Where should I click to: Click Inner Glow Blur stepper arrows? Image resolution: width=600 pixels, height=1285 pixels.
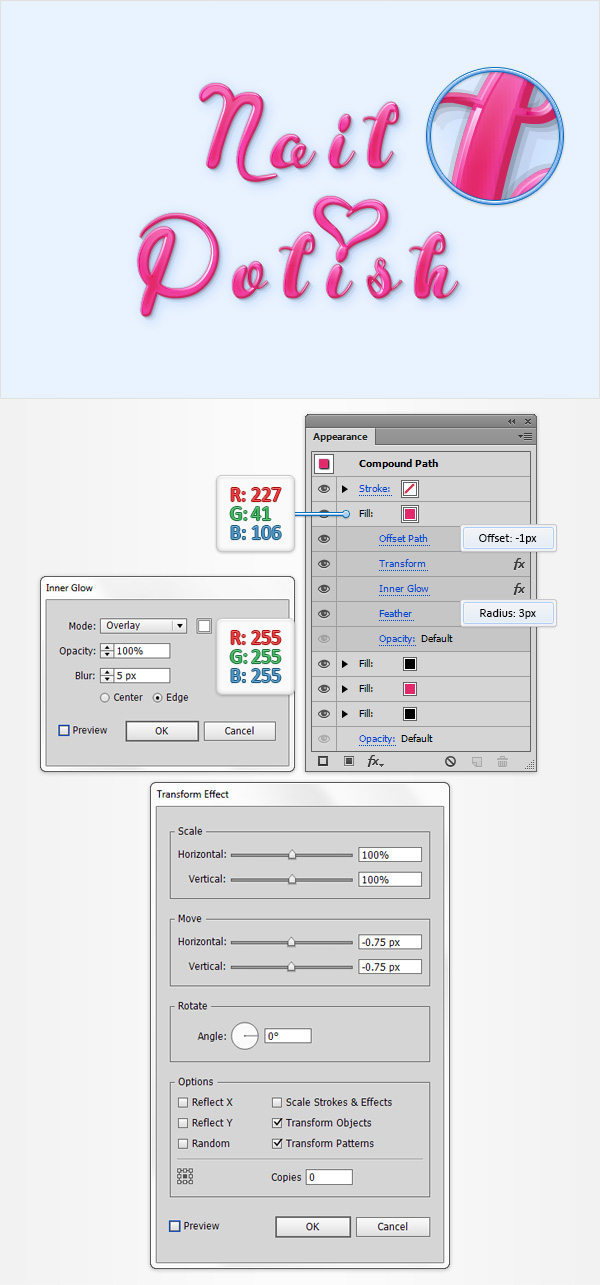[106, 676]
